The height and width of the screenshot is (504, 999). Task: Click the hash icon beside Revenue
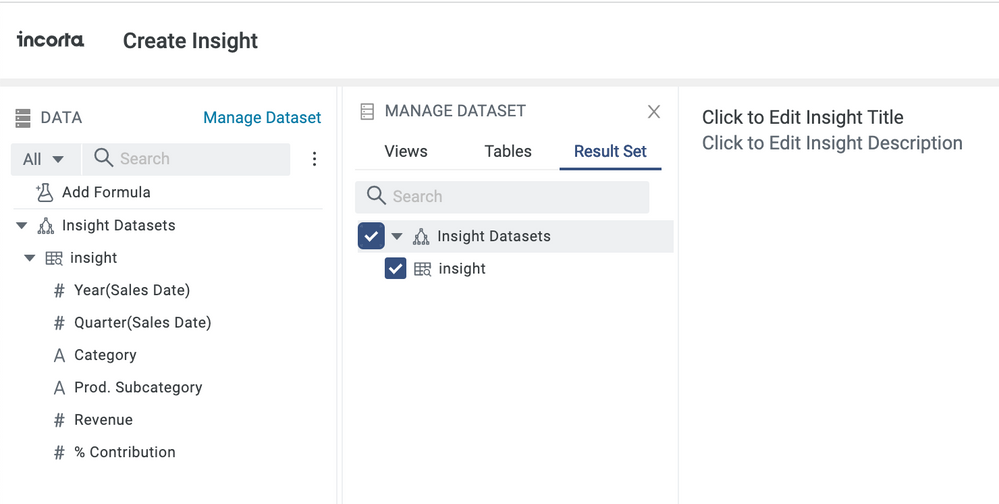point(59,420)
